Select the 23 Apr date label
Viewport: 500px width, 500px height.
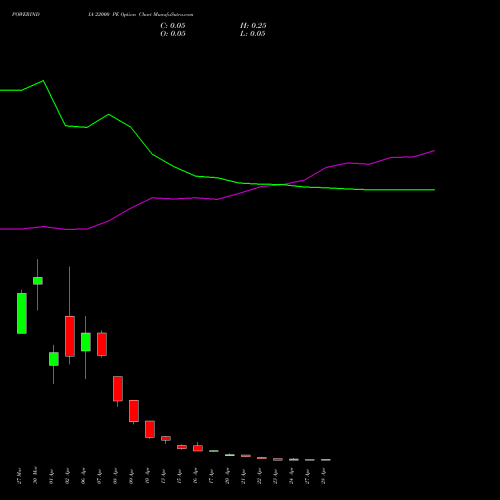[275, 476]
